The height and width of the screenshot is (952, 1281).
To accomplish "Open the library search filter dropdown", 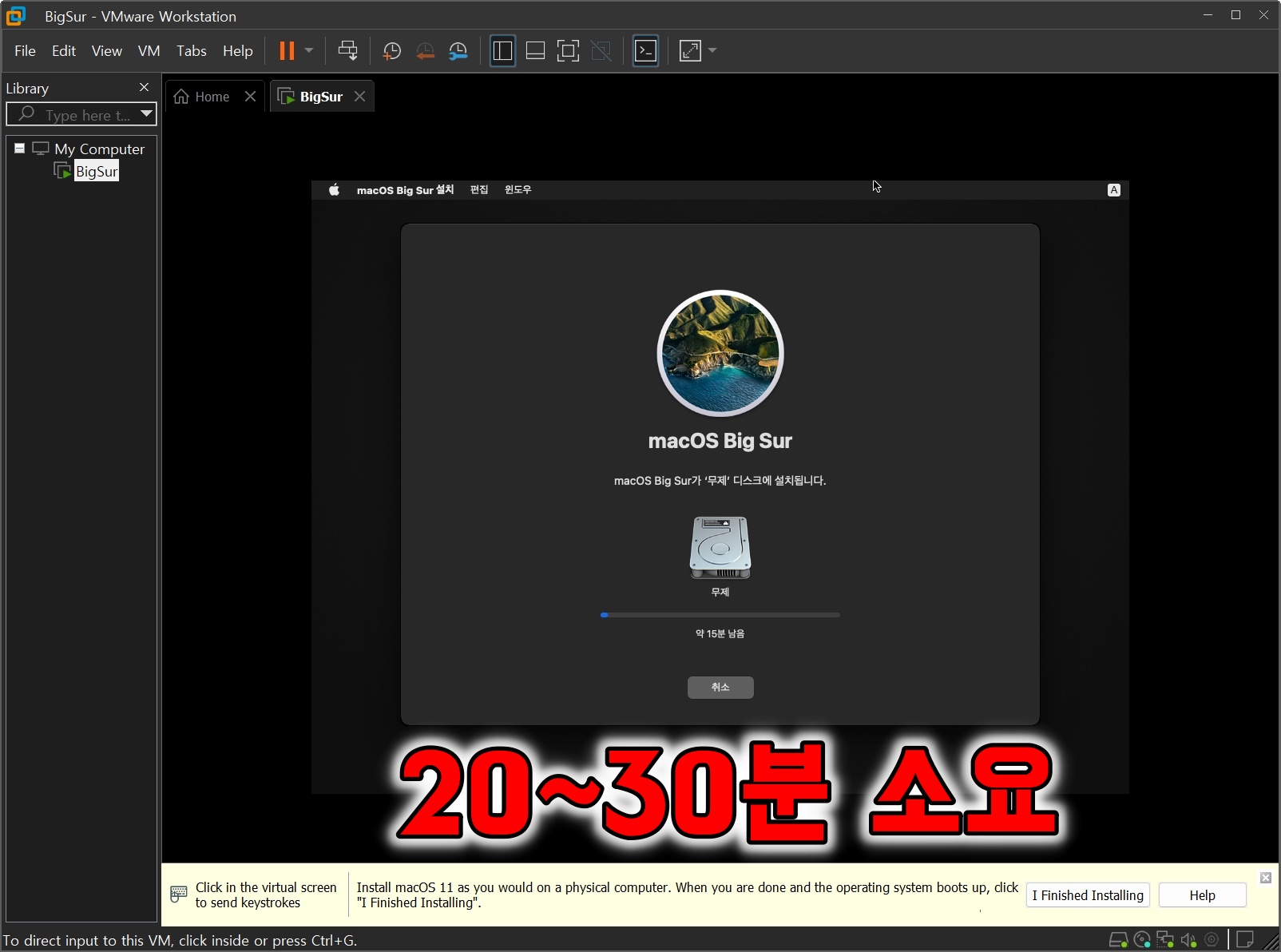I will pos(146,114).
